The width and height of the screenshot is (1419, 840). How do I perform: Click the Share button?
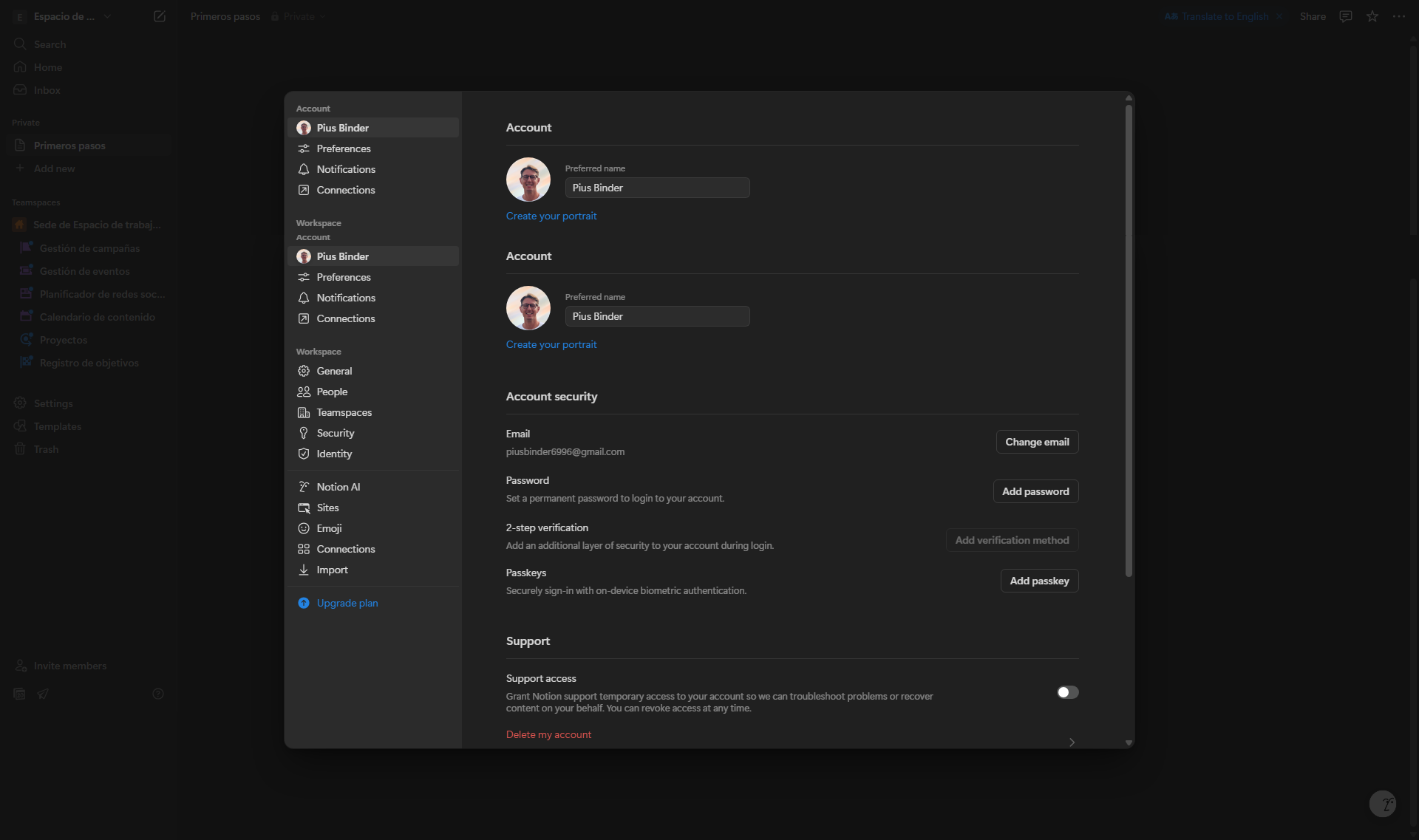(1313, 16)
